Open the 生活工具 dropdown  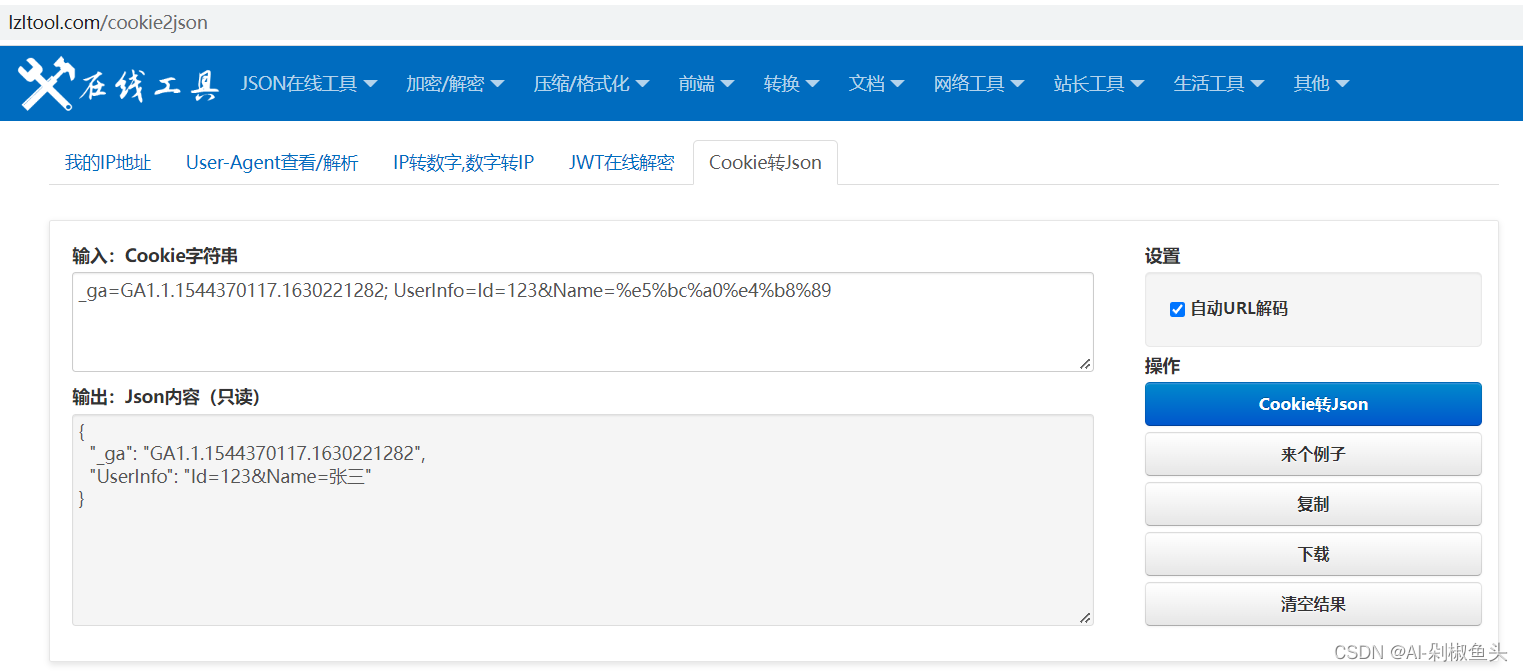point(1218,83)
